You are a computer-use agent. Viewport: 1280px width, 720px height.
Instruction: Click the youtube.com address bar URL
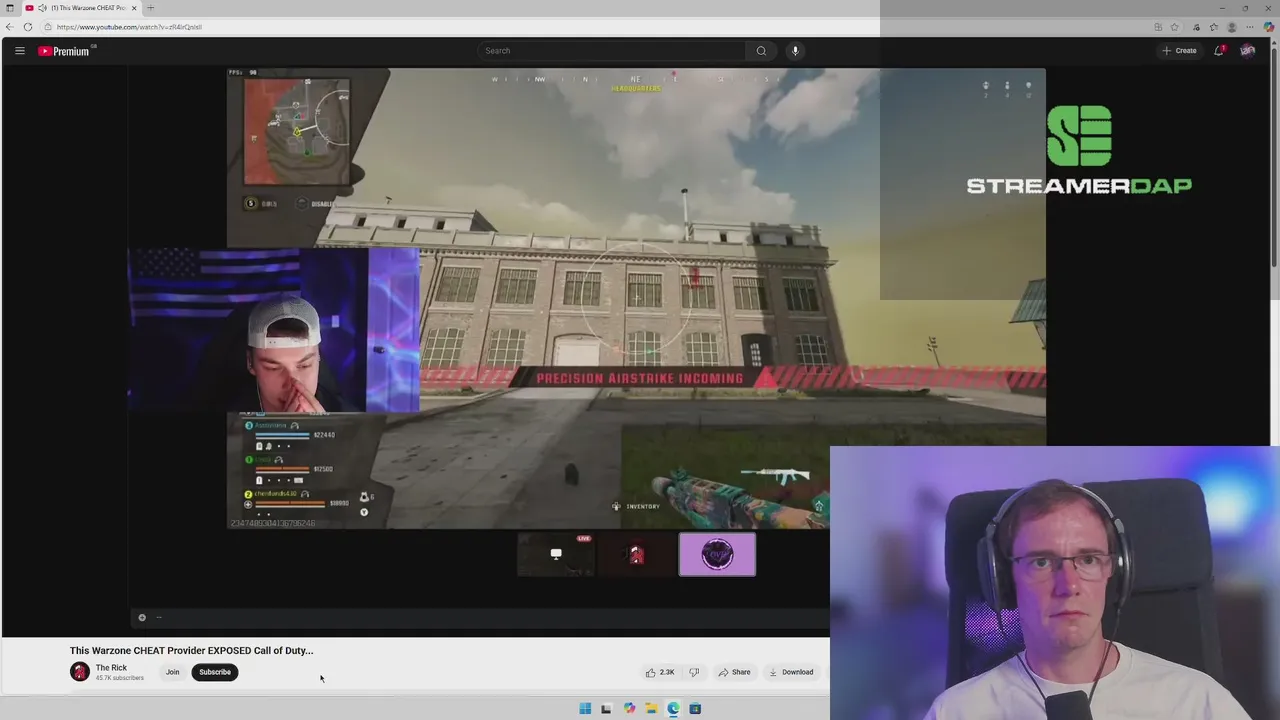pos(129,27)
